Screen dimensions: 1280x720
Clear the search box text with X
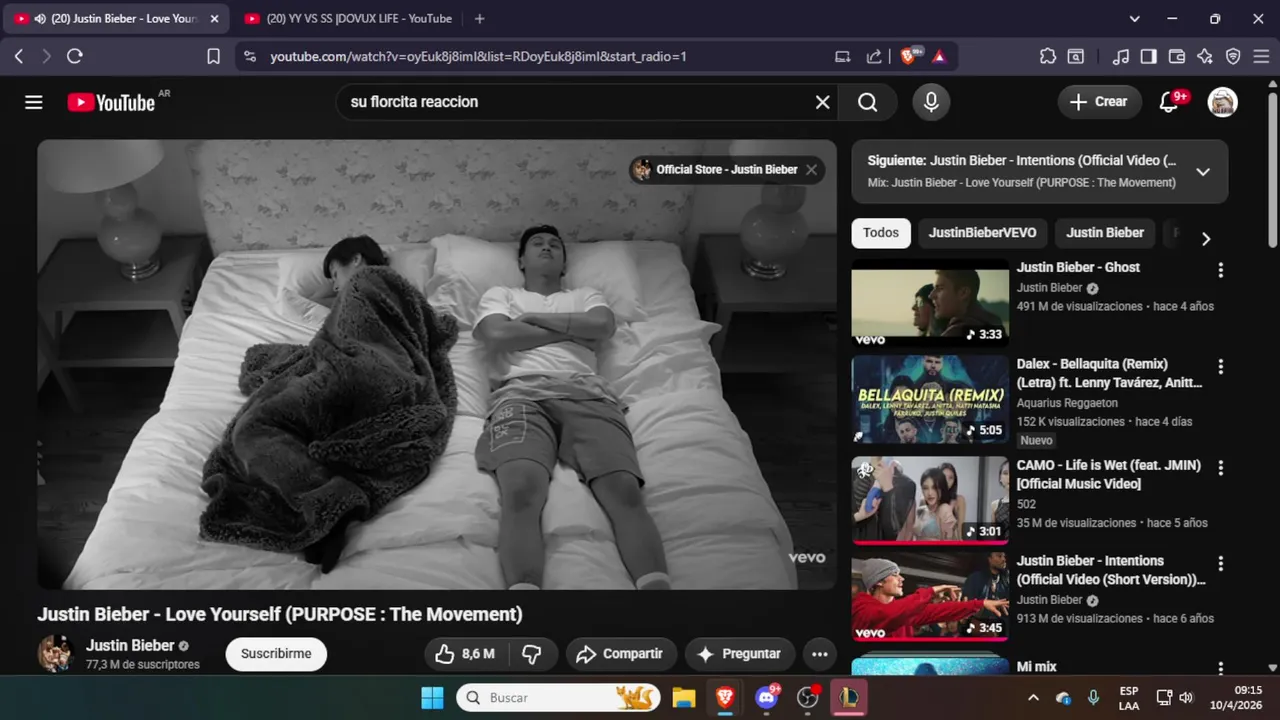[x=822, y=102]
